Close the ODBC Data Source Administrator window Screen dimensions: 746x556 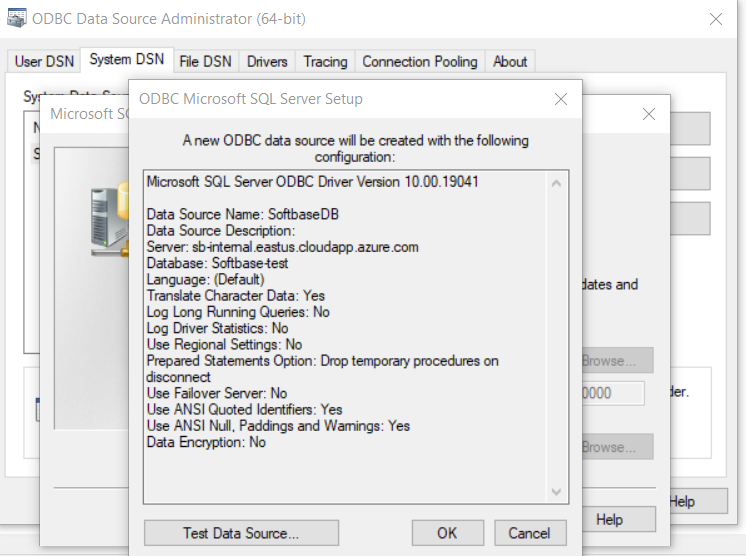pos(716,19)
